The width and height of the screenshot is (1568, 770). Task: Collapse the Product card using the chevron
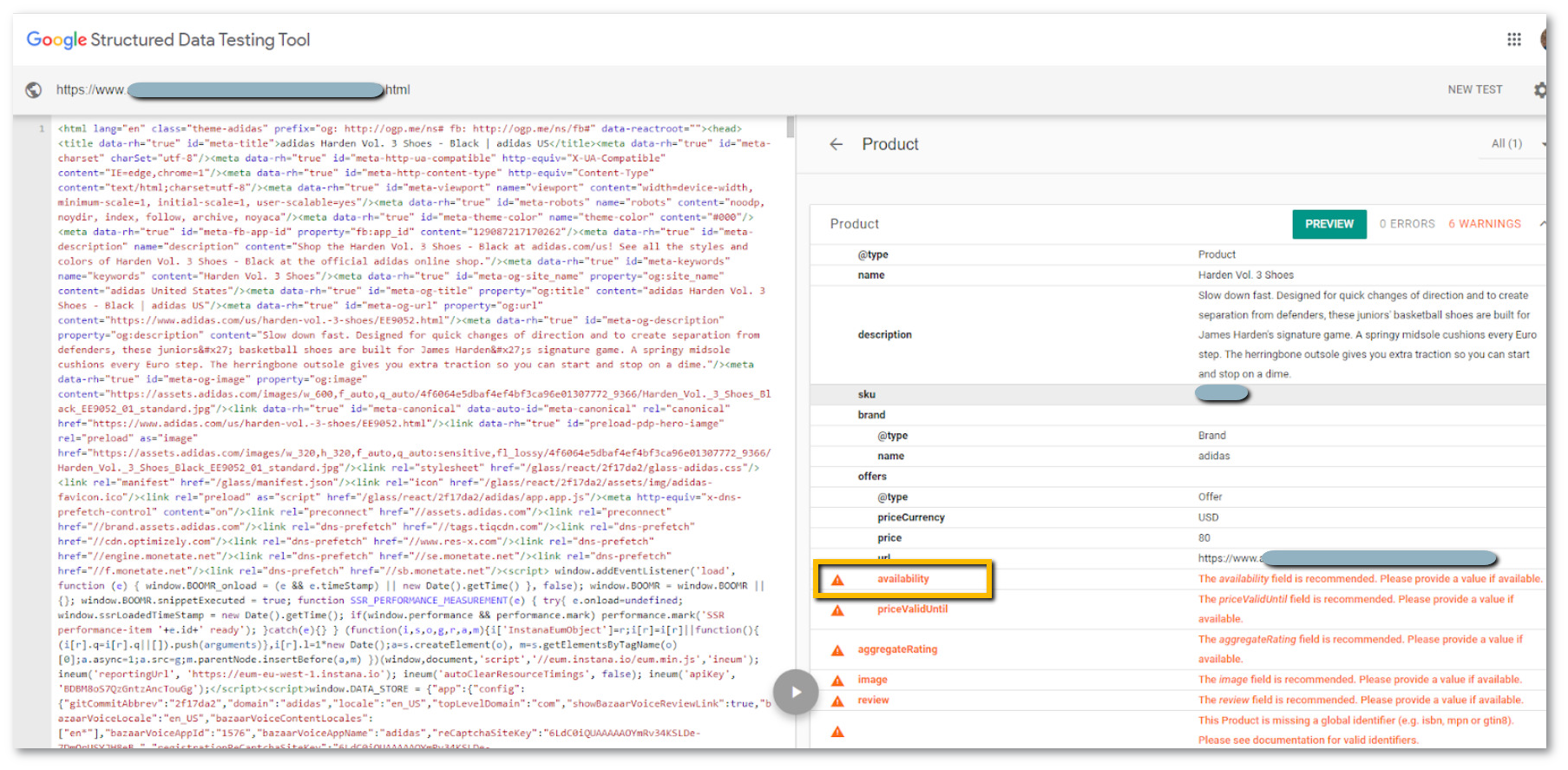tap(1542, 224)
